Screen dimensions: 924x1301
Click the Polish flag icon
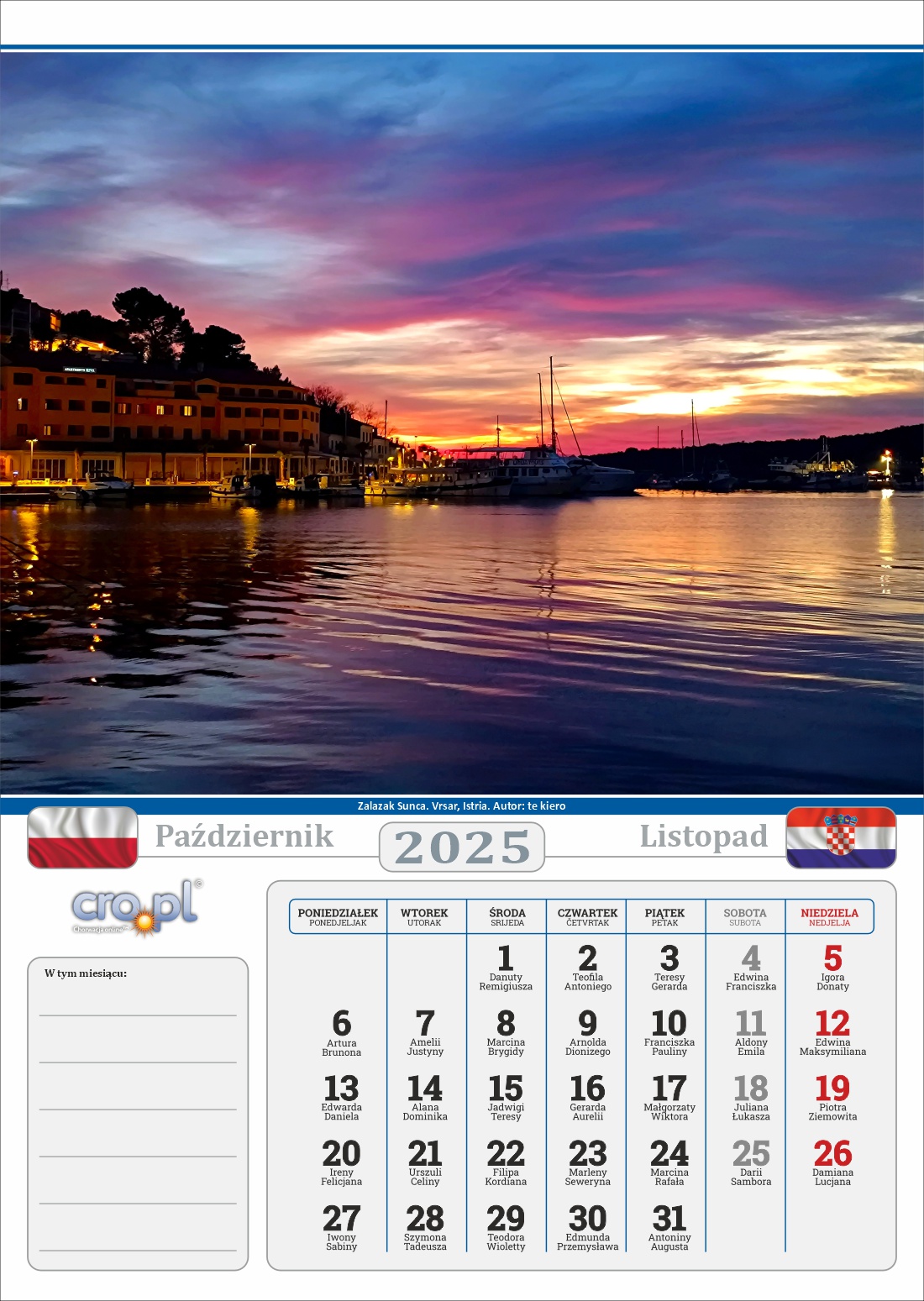(x=82, y=837)
